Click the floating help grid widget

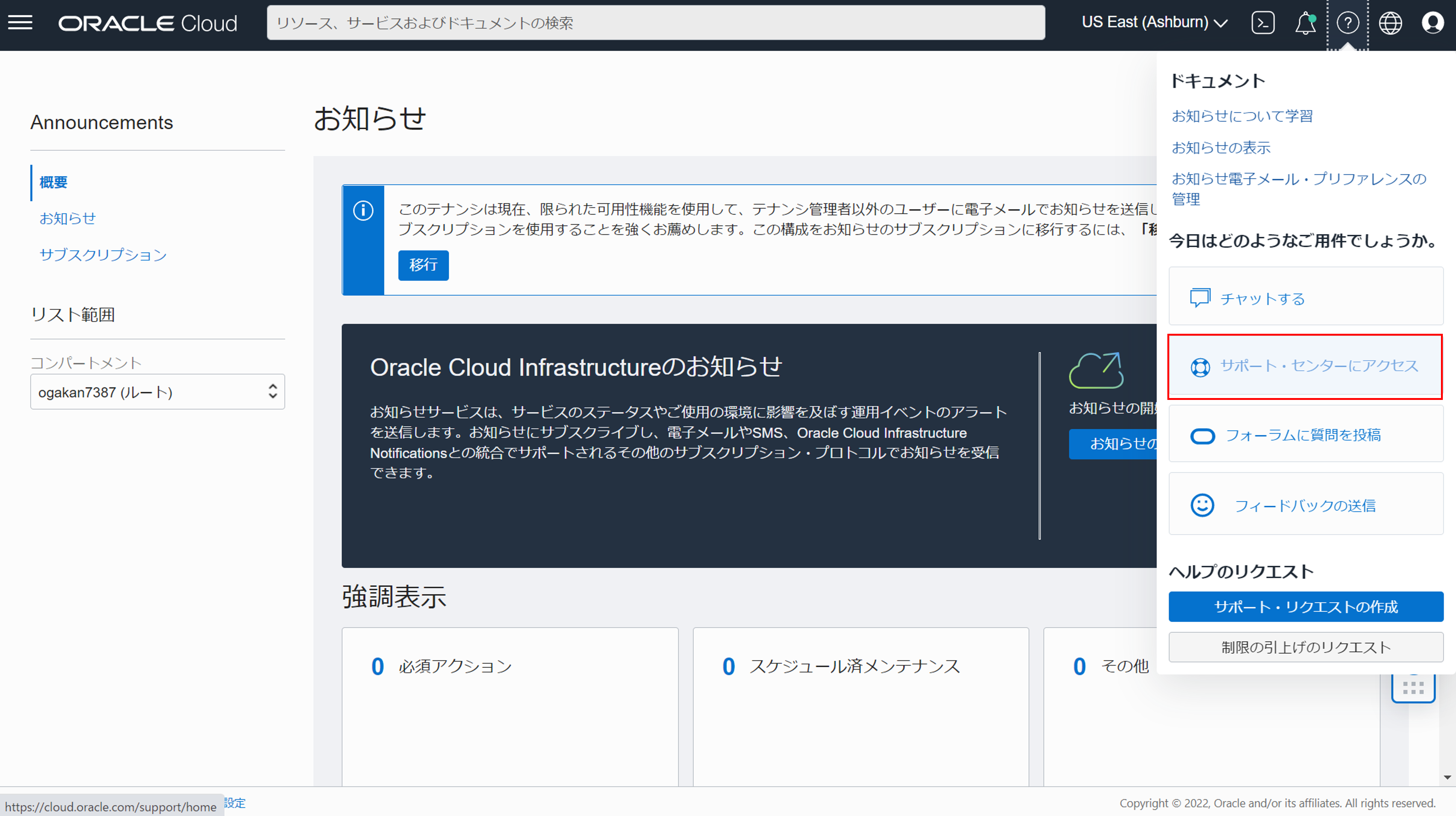pyautogui.click(x=1413, y=688)
